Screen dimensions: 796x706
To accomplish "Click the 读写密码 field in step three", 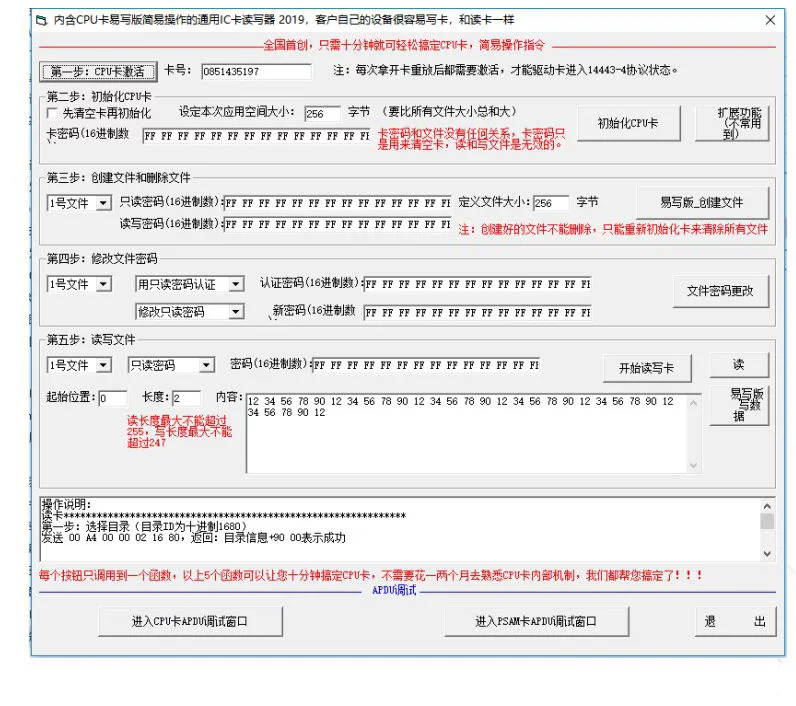I will (x=337, y=224).
